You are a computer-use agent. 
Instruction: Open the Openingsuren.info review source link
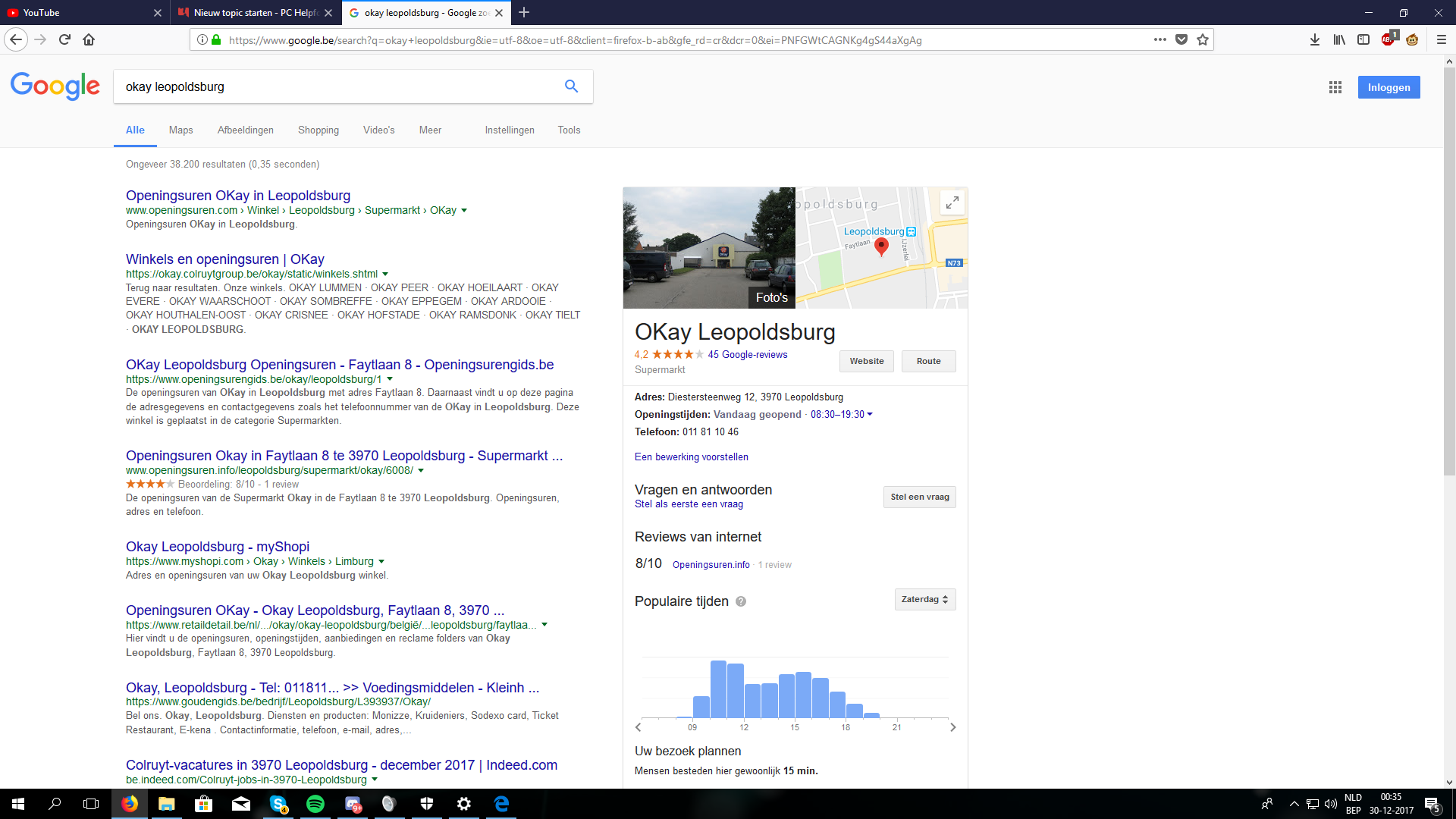711,565
